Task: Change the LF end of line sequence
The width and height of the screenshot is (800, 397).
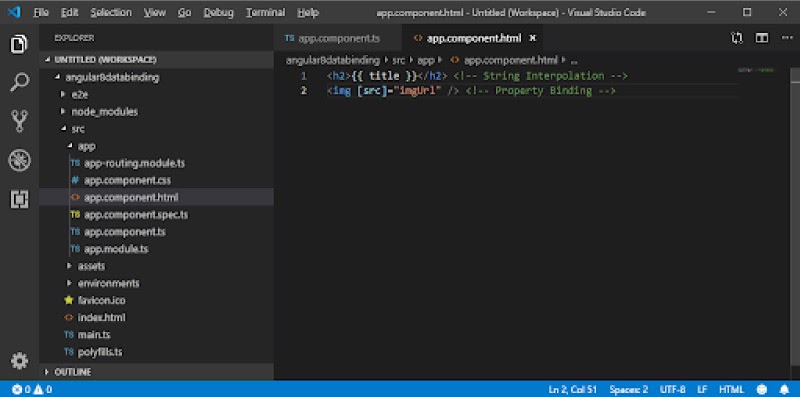Action: (x=702, y=390)
